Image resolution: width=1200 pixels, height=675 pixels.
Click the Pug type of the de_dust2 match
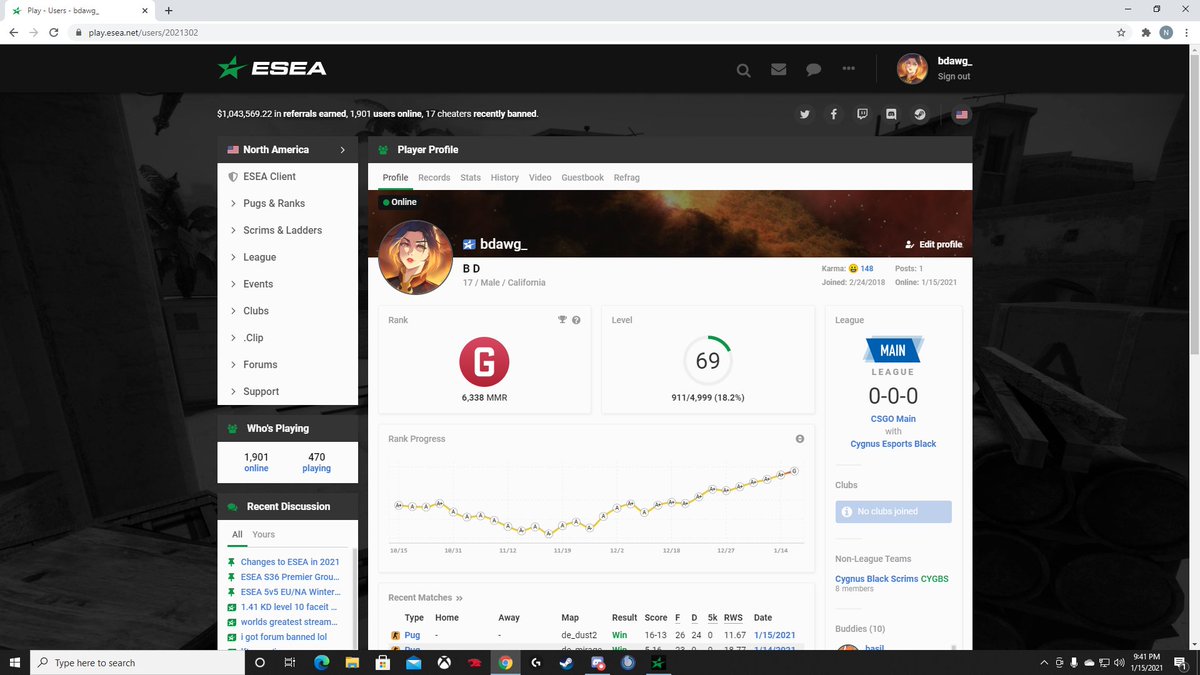(412, 635)
